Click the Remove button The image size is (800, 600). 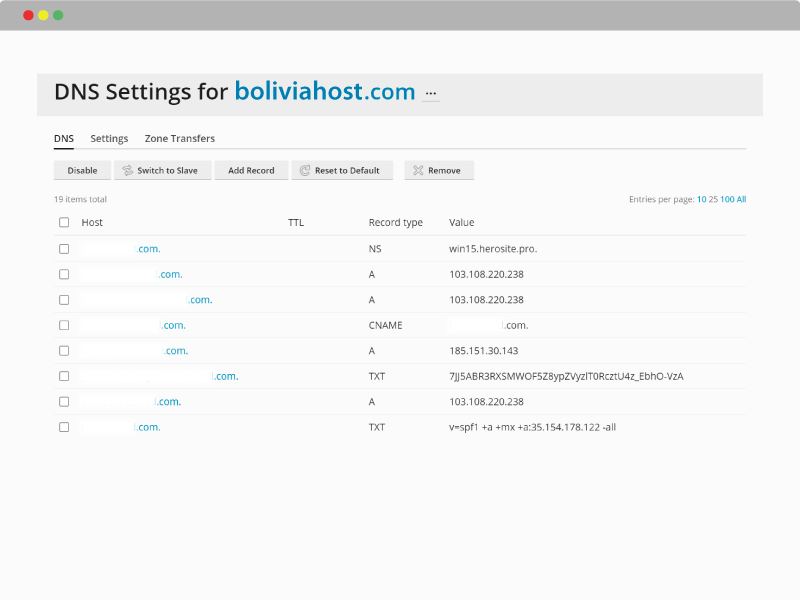click(439, 170)
